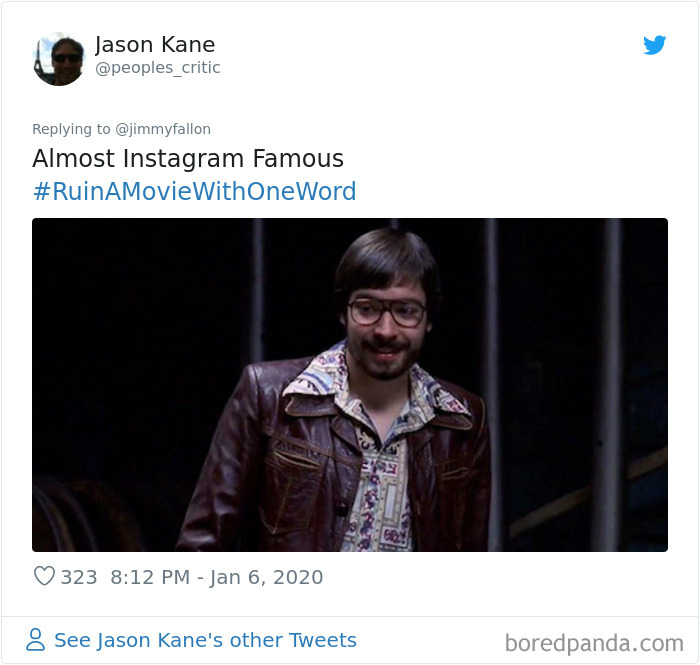Open Jason Kane's profile avatar
The height and width of the screenshot is (665, 700).
click(x=59, y=58)
